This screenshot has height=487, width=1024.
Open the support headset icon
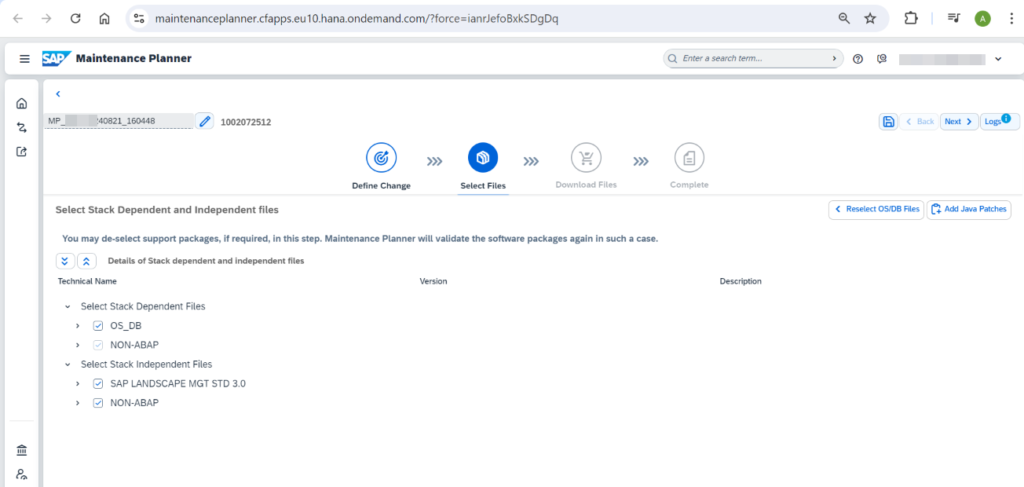click(x=882, y=59)
